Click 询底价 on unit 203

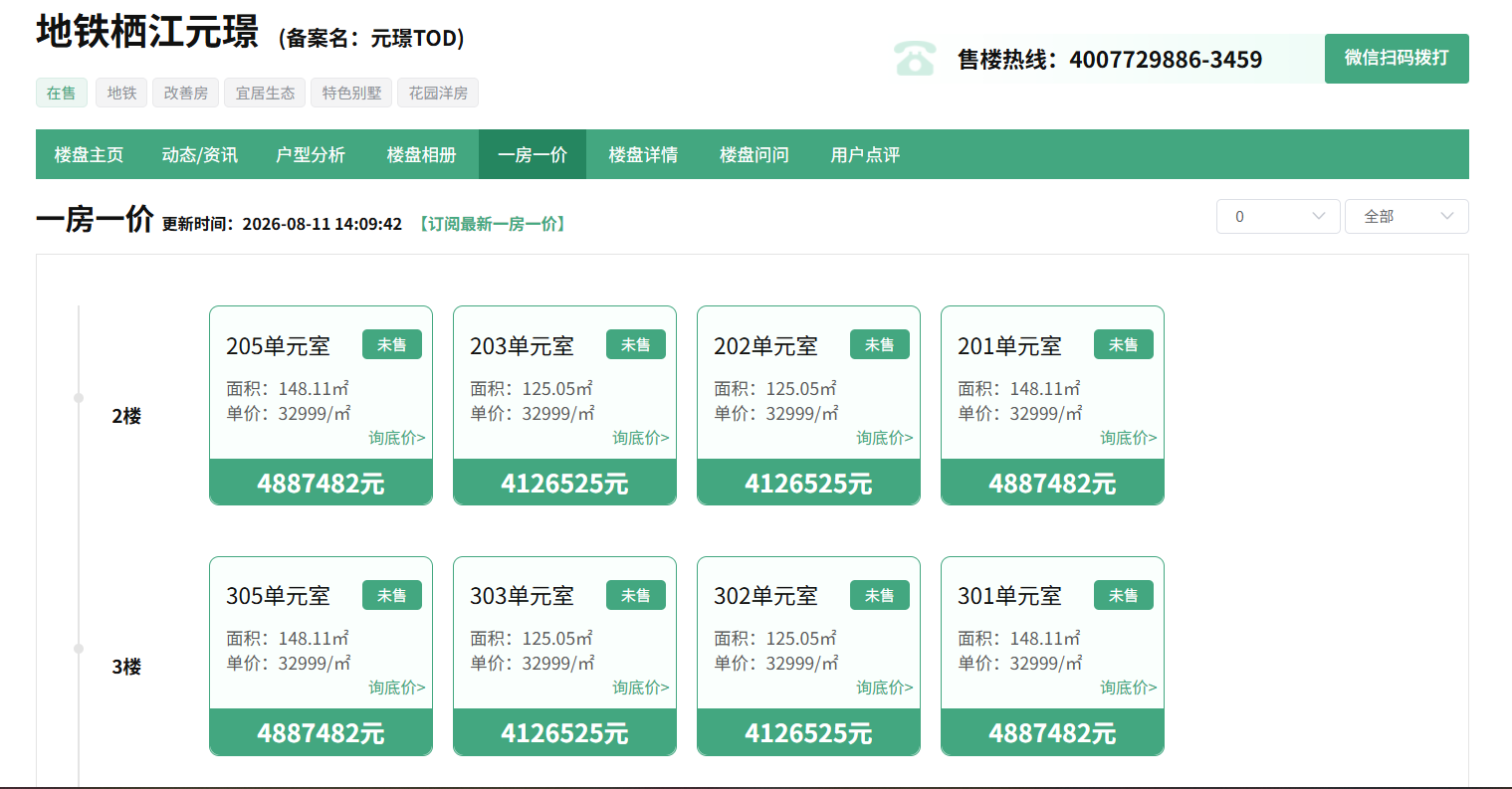(640, 438)
